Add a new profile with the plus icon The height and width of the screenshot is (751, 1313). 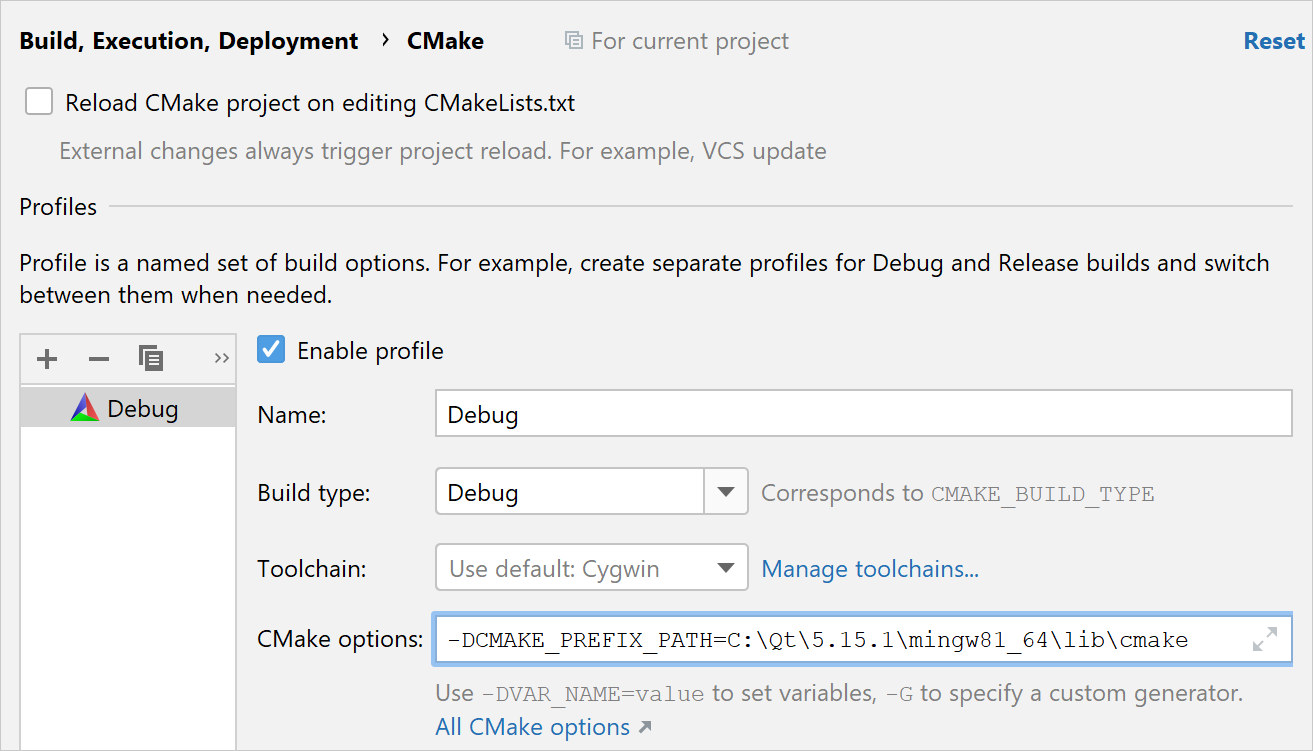46,358
